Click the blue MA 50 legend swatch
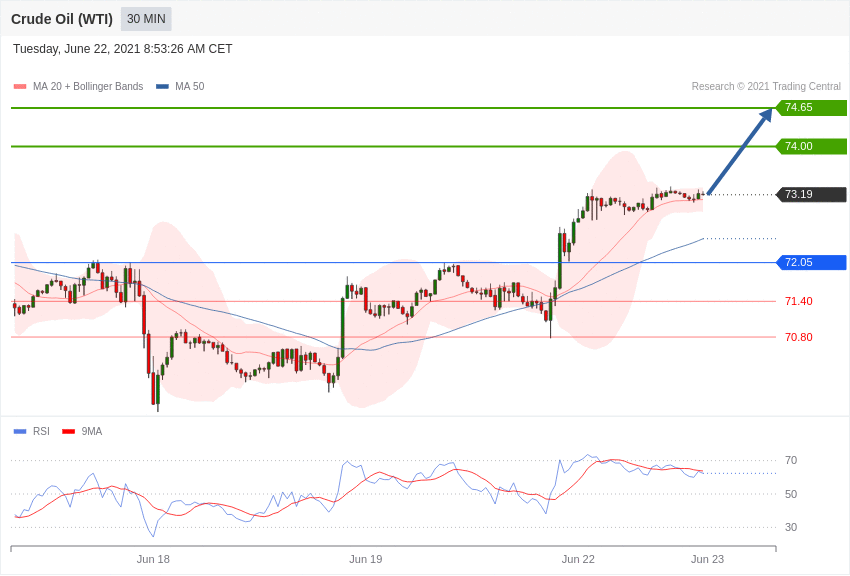 tap(162, 87)
